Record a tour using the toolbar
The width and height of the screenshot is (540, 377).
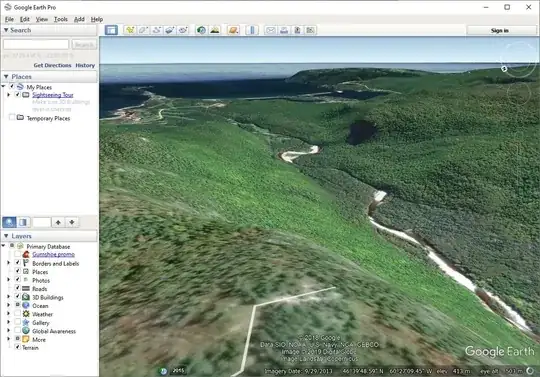pos(183,30)
